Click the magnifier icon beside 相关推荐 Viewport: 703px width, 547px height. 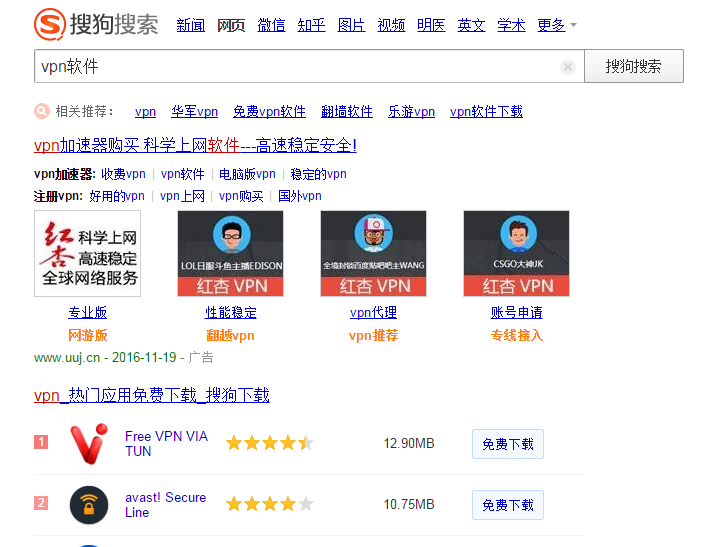click(x=42, y=111)
